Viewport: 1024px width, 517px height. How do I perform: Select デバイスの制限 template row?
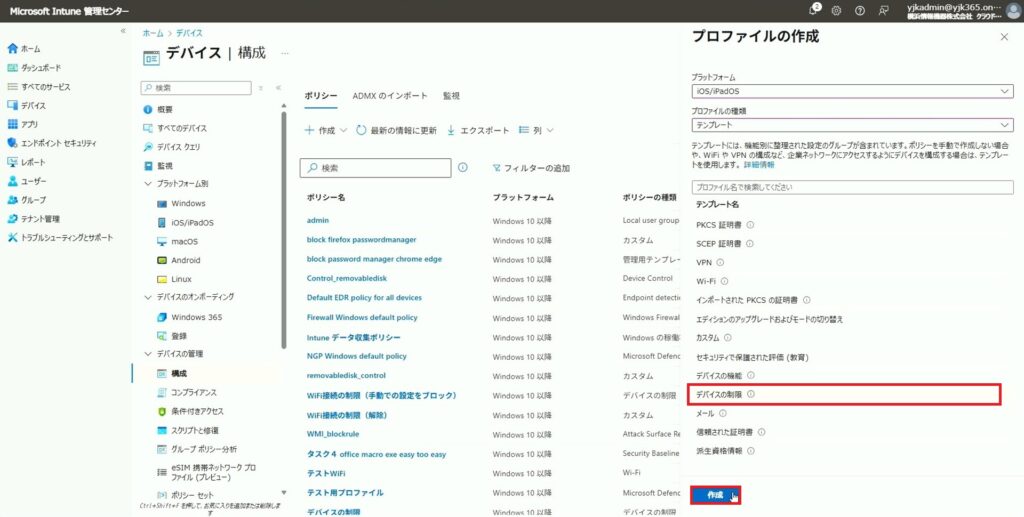(x=845, y=394)
